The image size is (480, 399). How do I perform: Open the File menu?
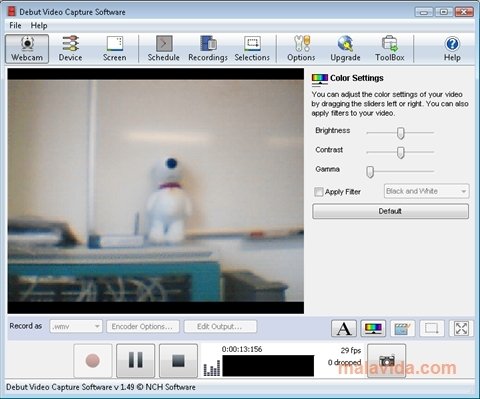coord(15,25)
